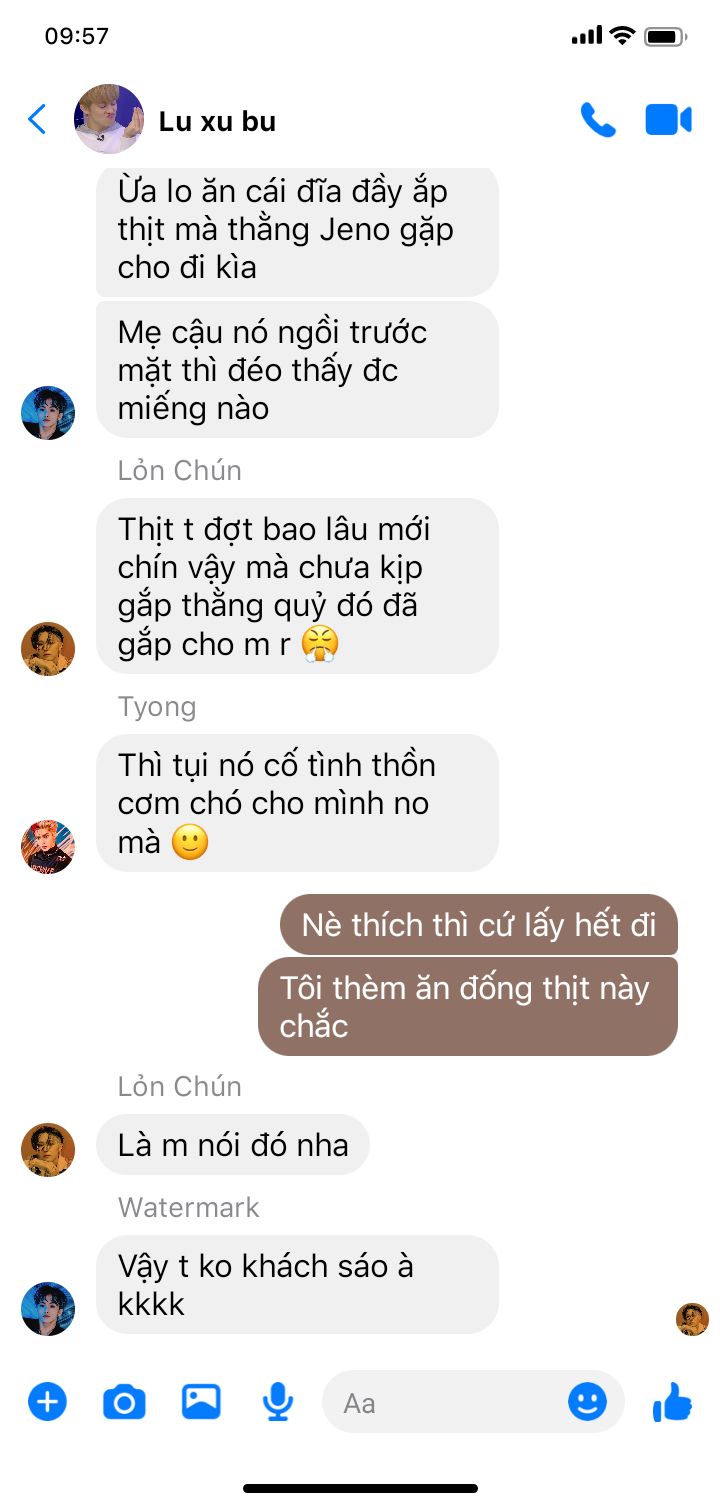The height and width of the screenshot is (1507, 720).
Task: Open more actions with the plus icon
Action: click(47, 1401)
